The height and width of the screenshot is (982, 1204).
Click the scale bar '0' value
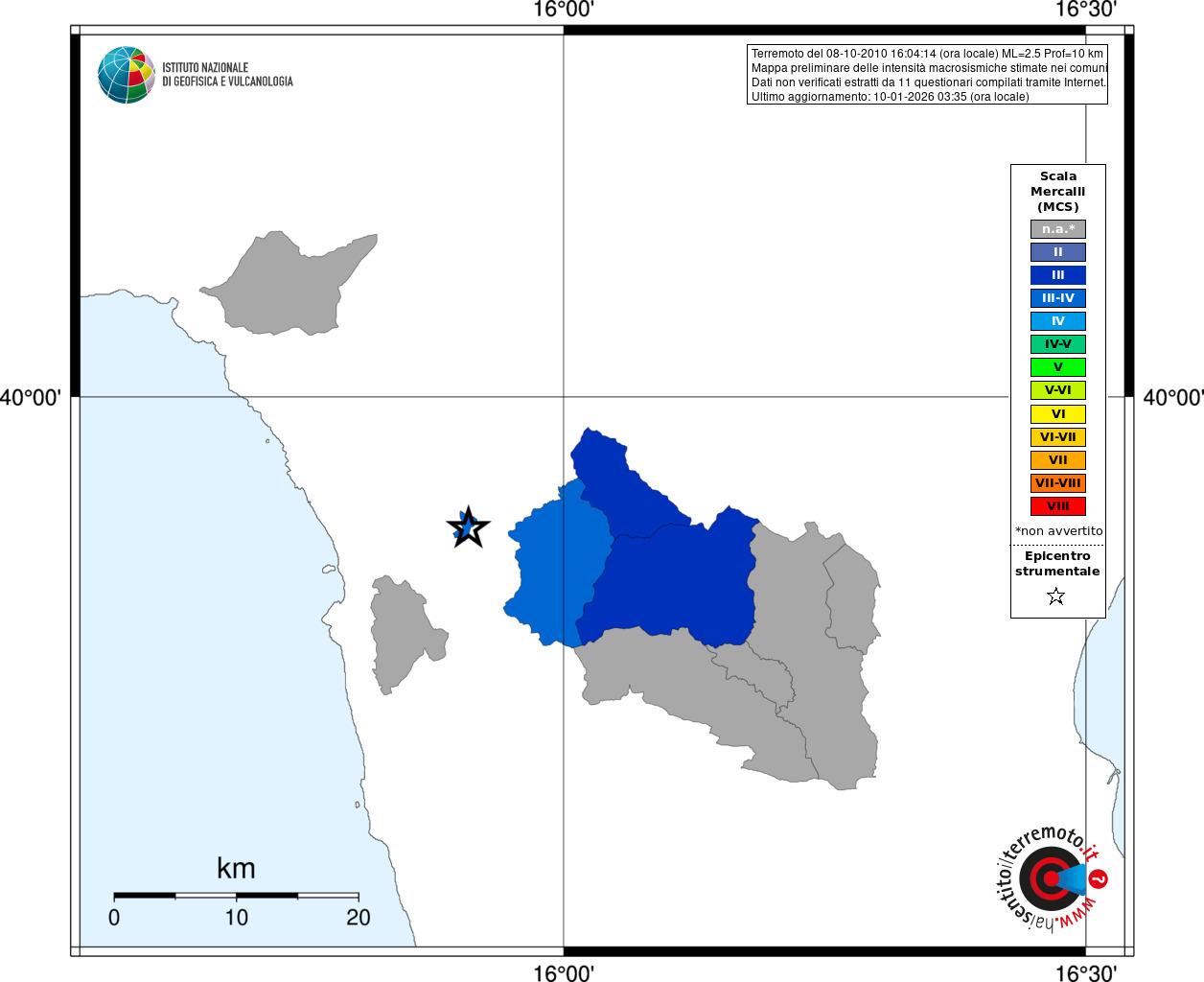pos(114,918)
